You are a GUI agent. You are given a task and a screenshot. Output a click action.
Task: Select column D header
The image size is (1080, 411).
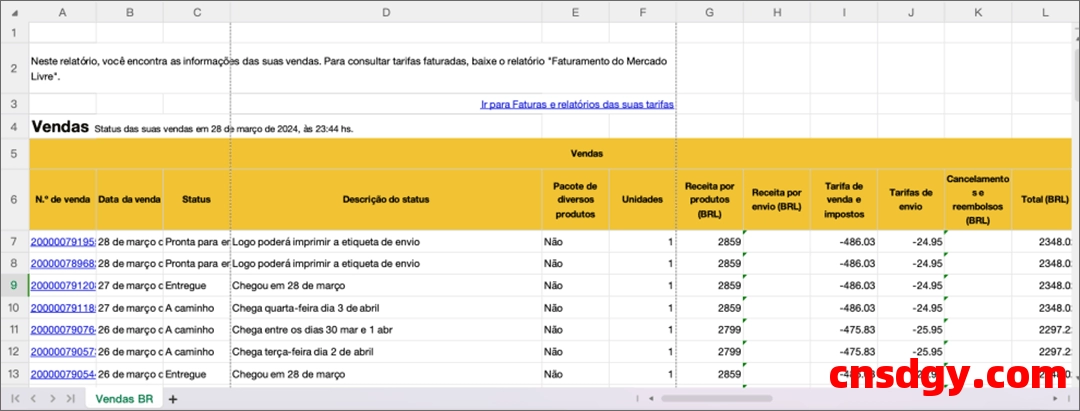[x=386, y=12]
